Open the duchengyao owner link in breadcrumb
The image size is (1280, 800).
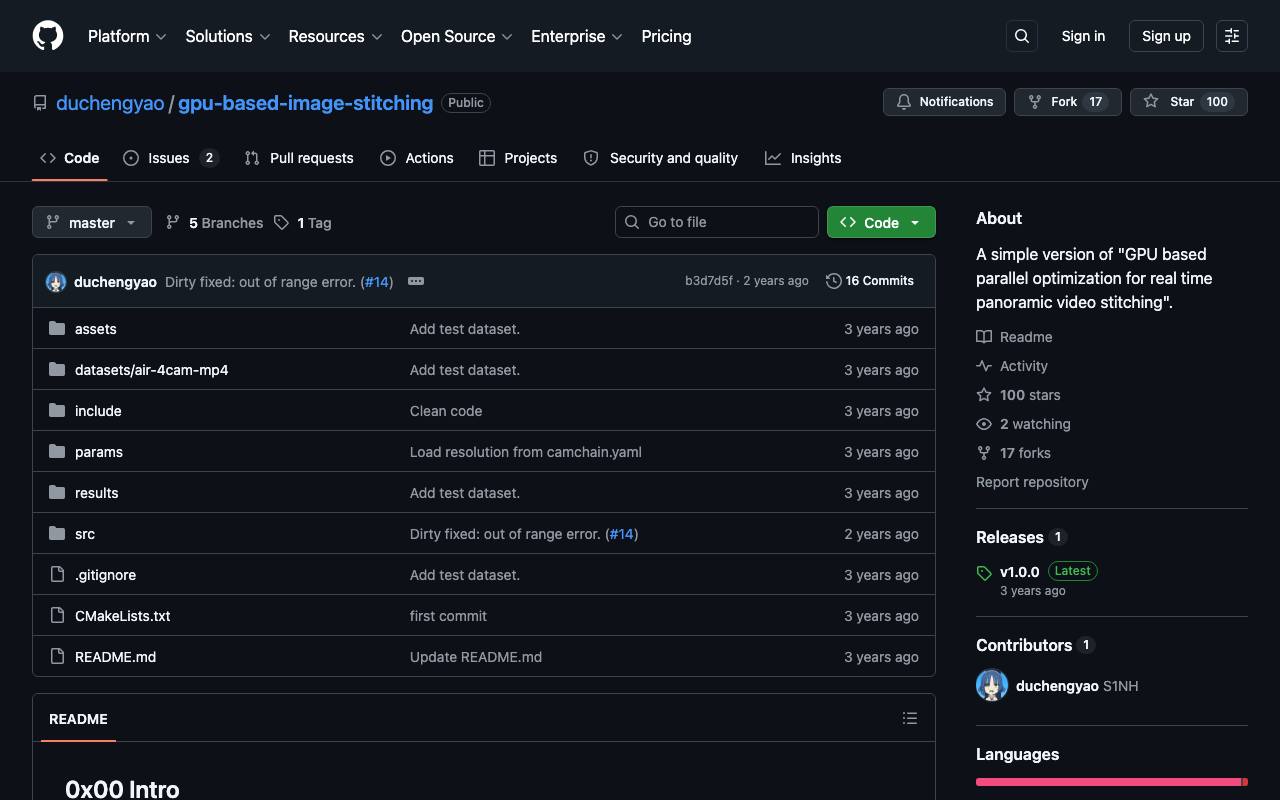pos(110,103)
